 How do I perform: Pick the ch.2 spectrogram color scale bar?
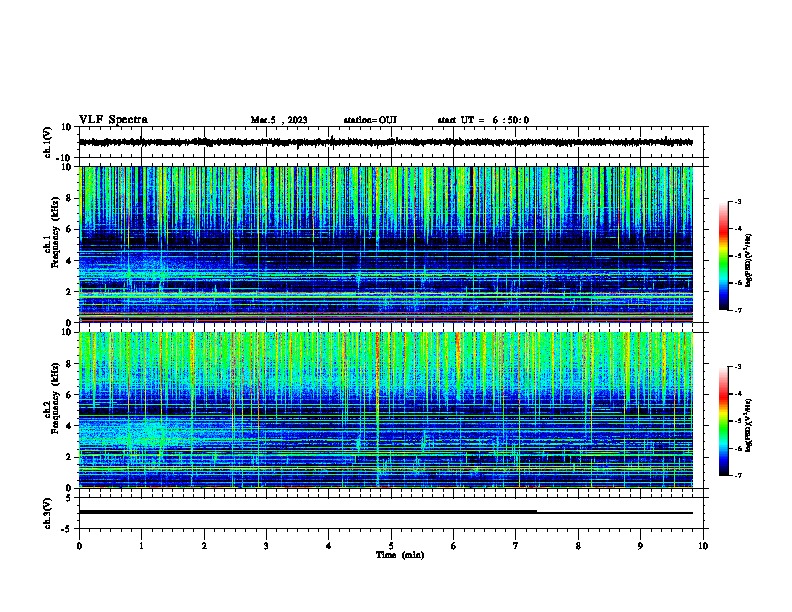click(x=724, y=421)
